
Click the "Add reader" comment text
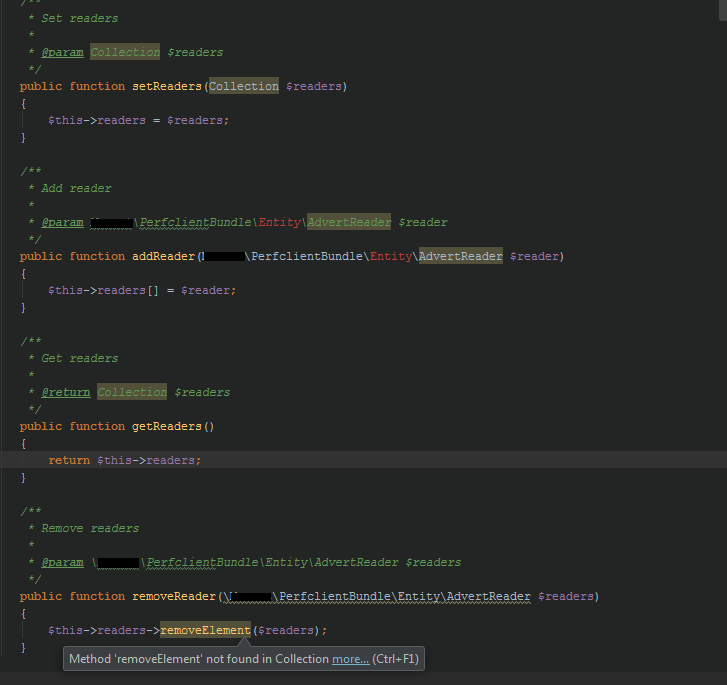point(77,188)
